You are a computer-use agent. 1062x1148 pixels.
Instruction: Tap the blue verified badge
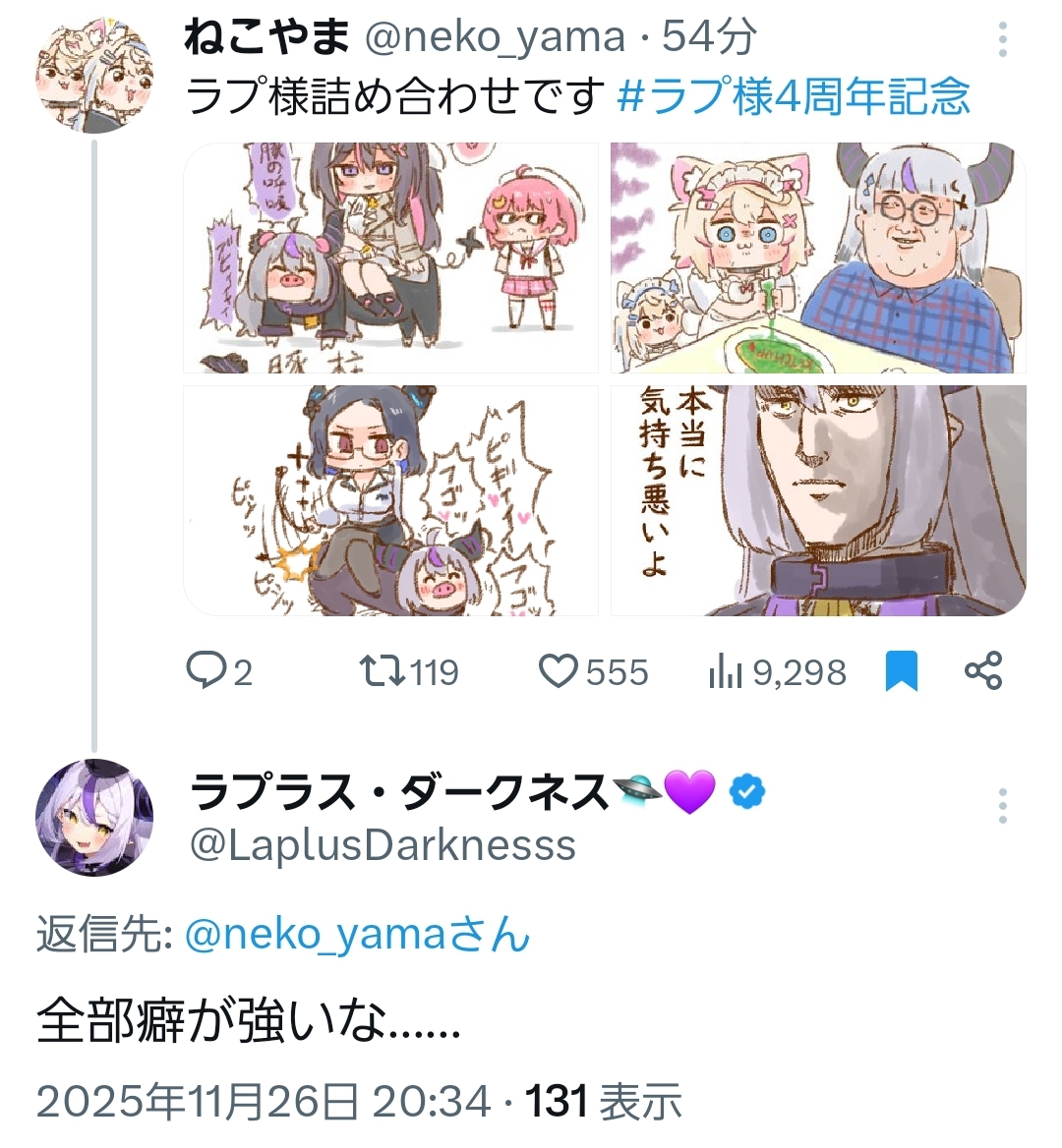pos(747,792)
